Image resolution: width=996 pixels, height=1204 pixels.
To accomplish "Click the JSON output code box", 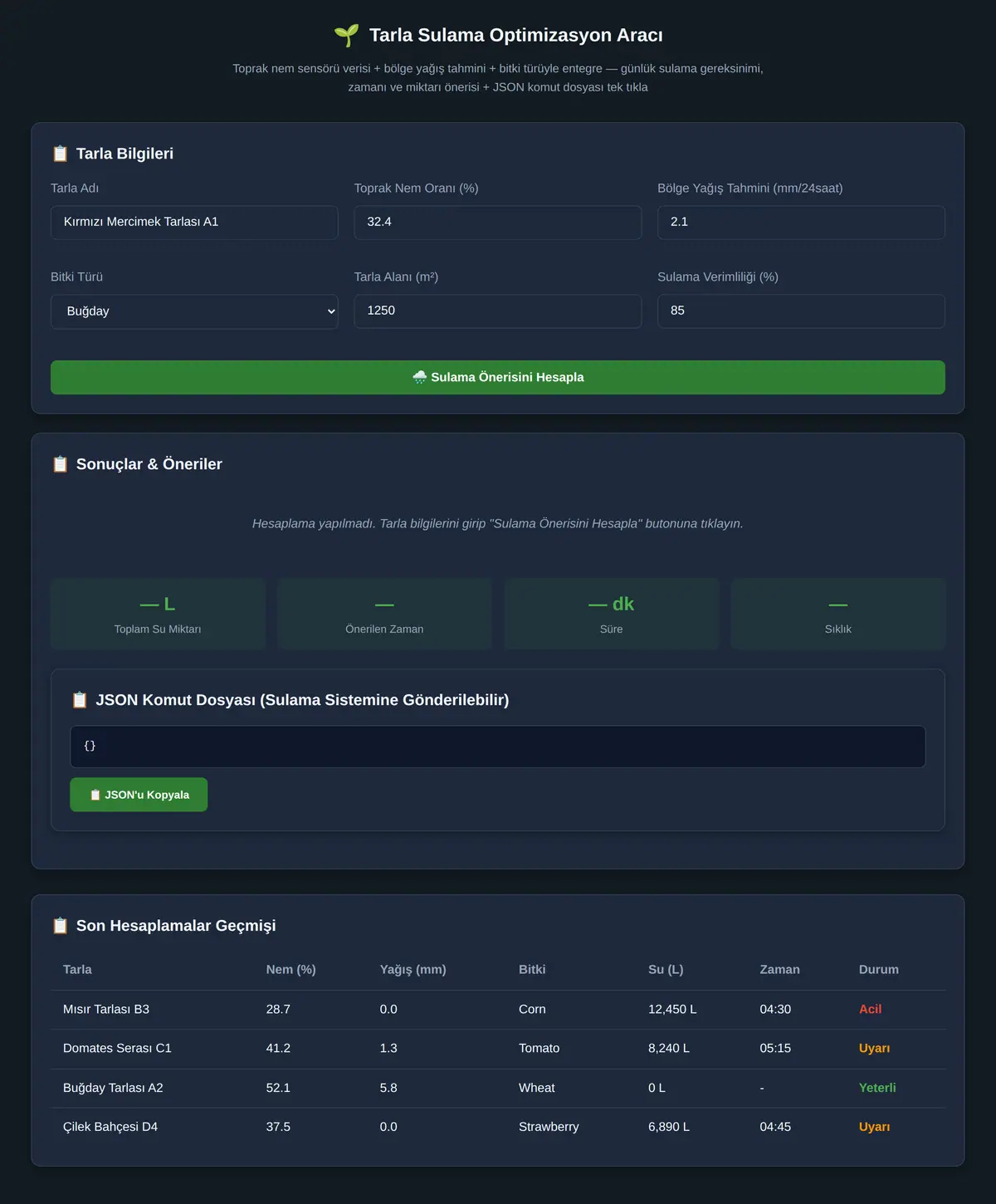I will tap(498, 746).
